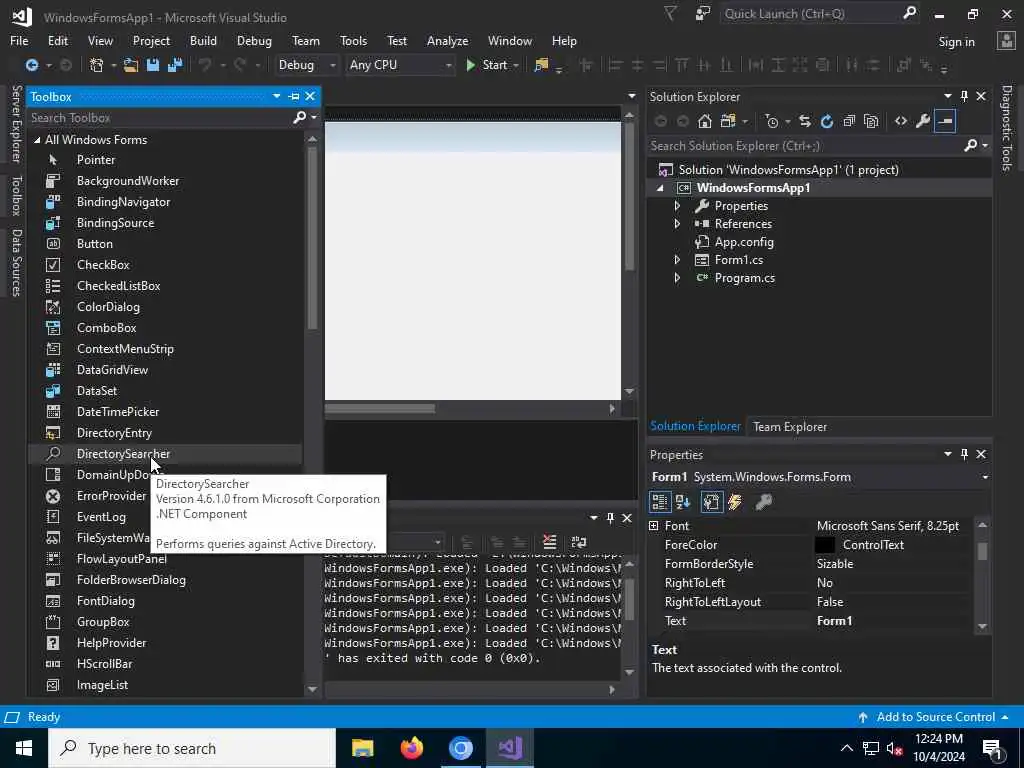Click the Quick Launch search box
This screenshot has height=768, width=1024.
point(812,14)
